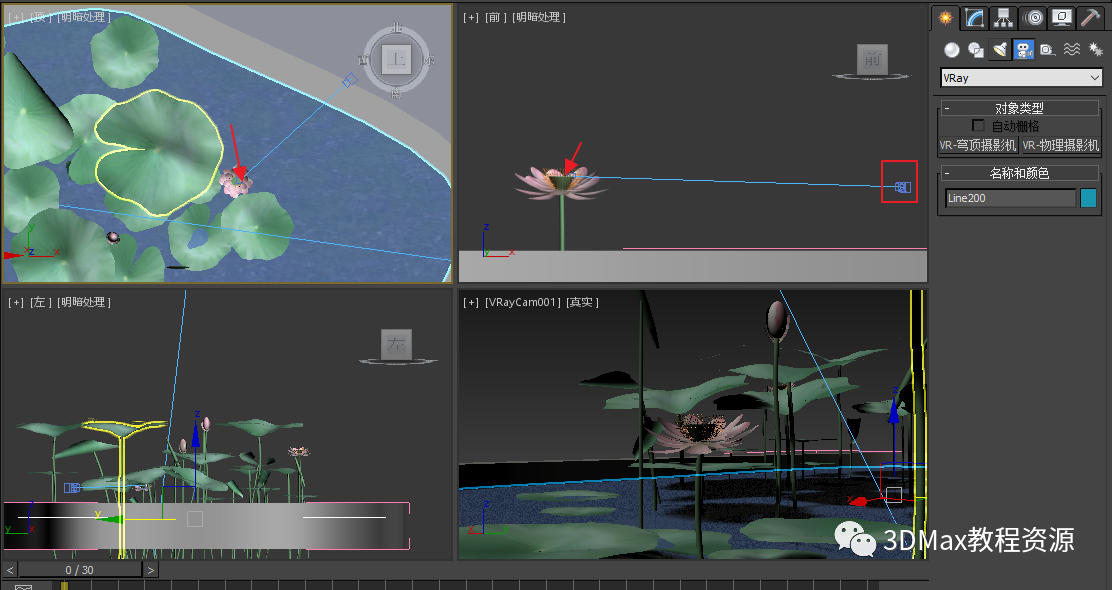
Task: Open the [顶] view menu in the top viewport
Action: [x=40, y=17]
